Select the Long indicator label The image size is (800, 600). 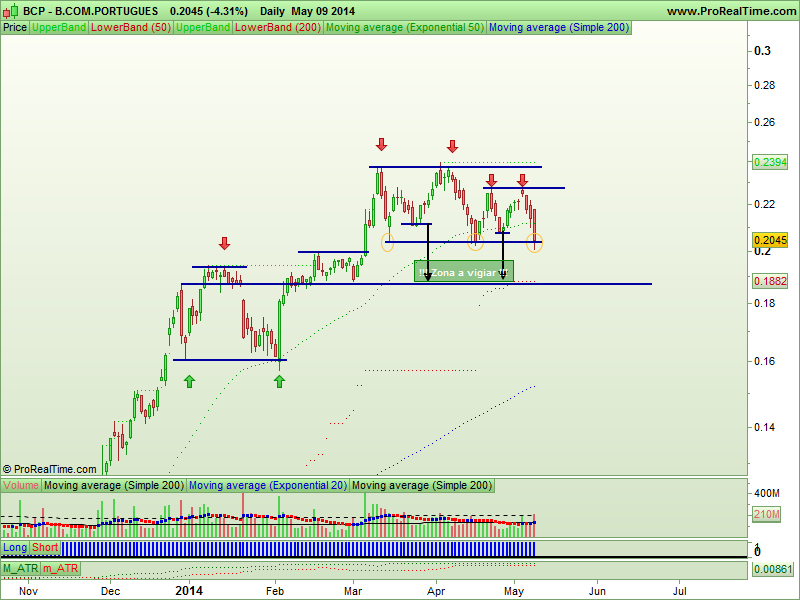15,547
